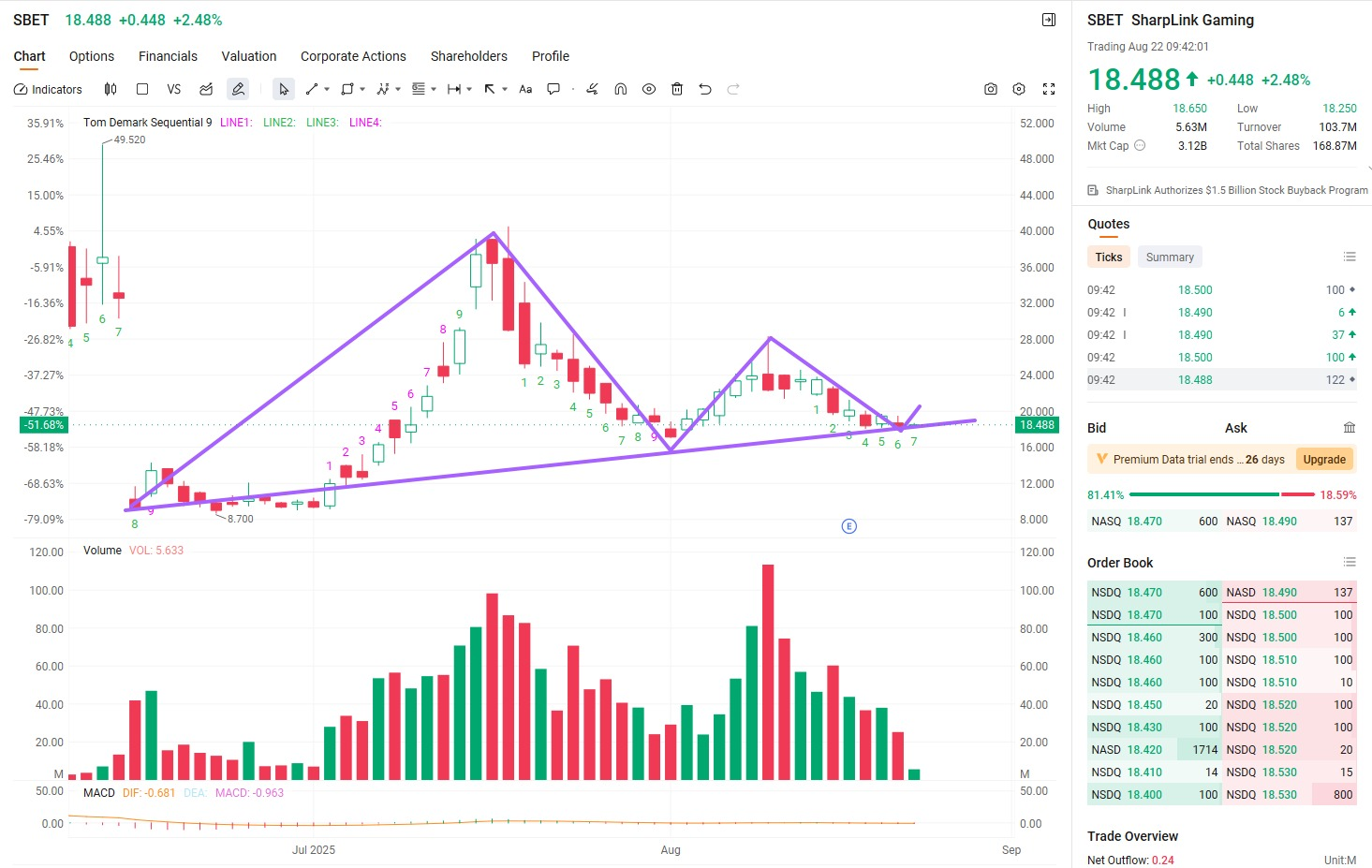This screenshot has height=868, width=1372.
Task: Open the Corporate Actions tab
Action: [353, 56]
